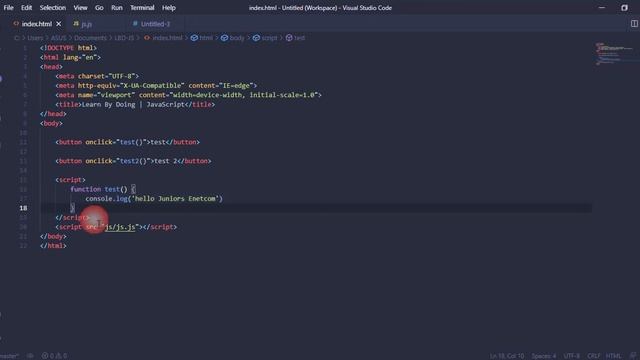Open the Edit menu
This screenshot has width=640, height=360.
pos(27,8)
